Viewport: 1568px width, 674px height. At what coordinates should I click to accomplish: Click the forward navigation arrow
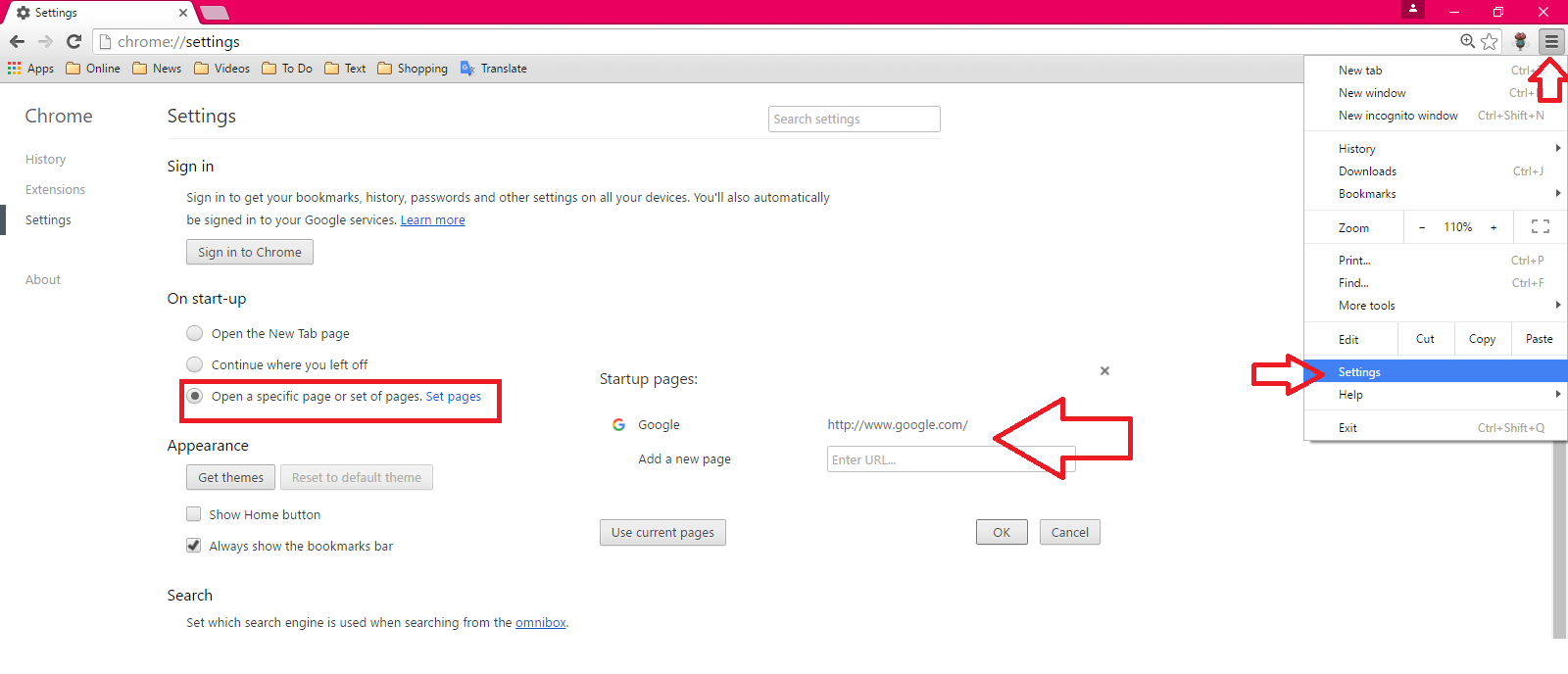point(45,41)
